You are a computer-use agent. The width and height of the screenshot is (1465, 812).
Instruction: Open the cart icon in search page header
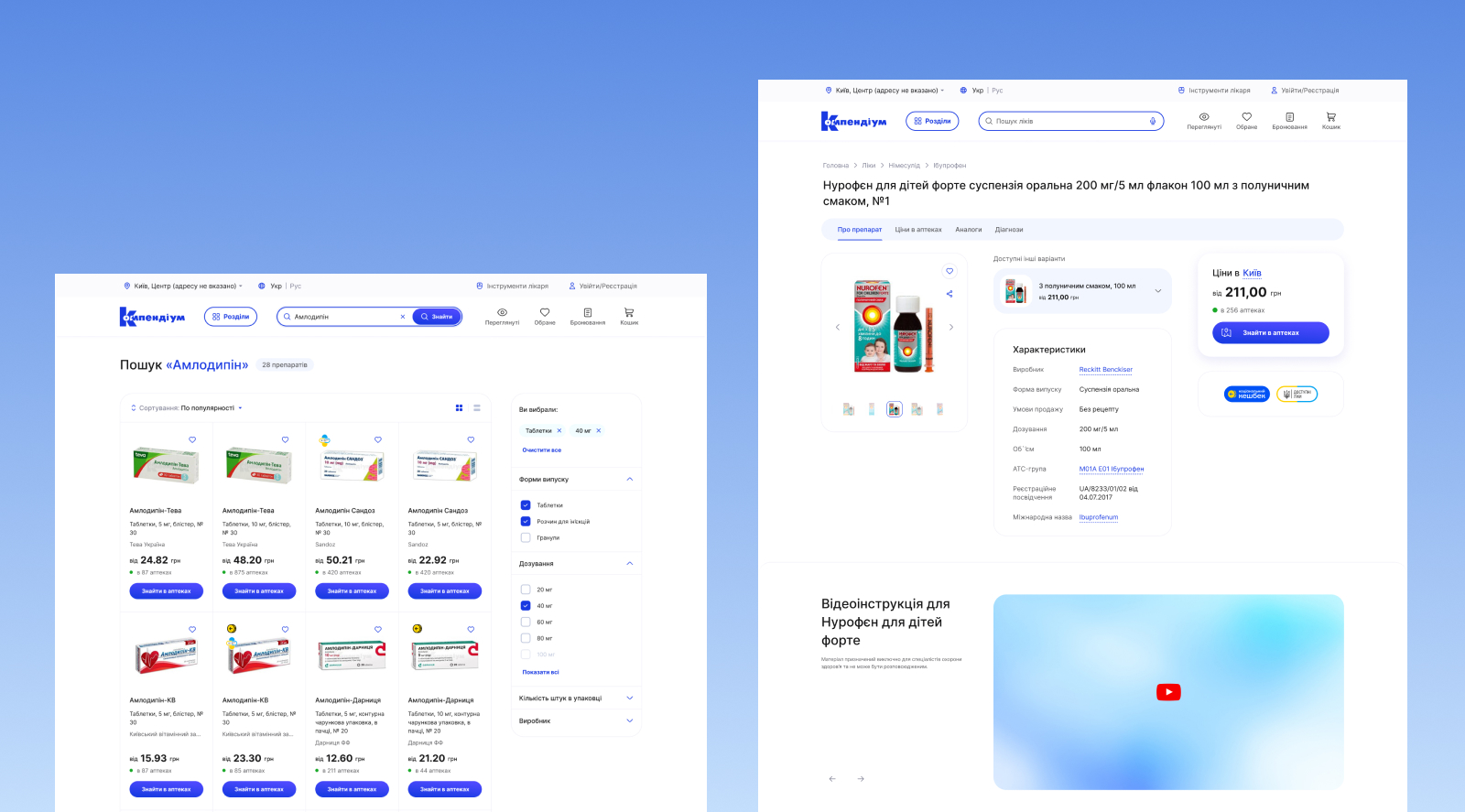629,312
